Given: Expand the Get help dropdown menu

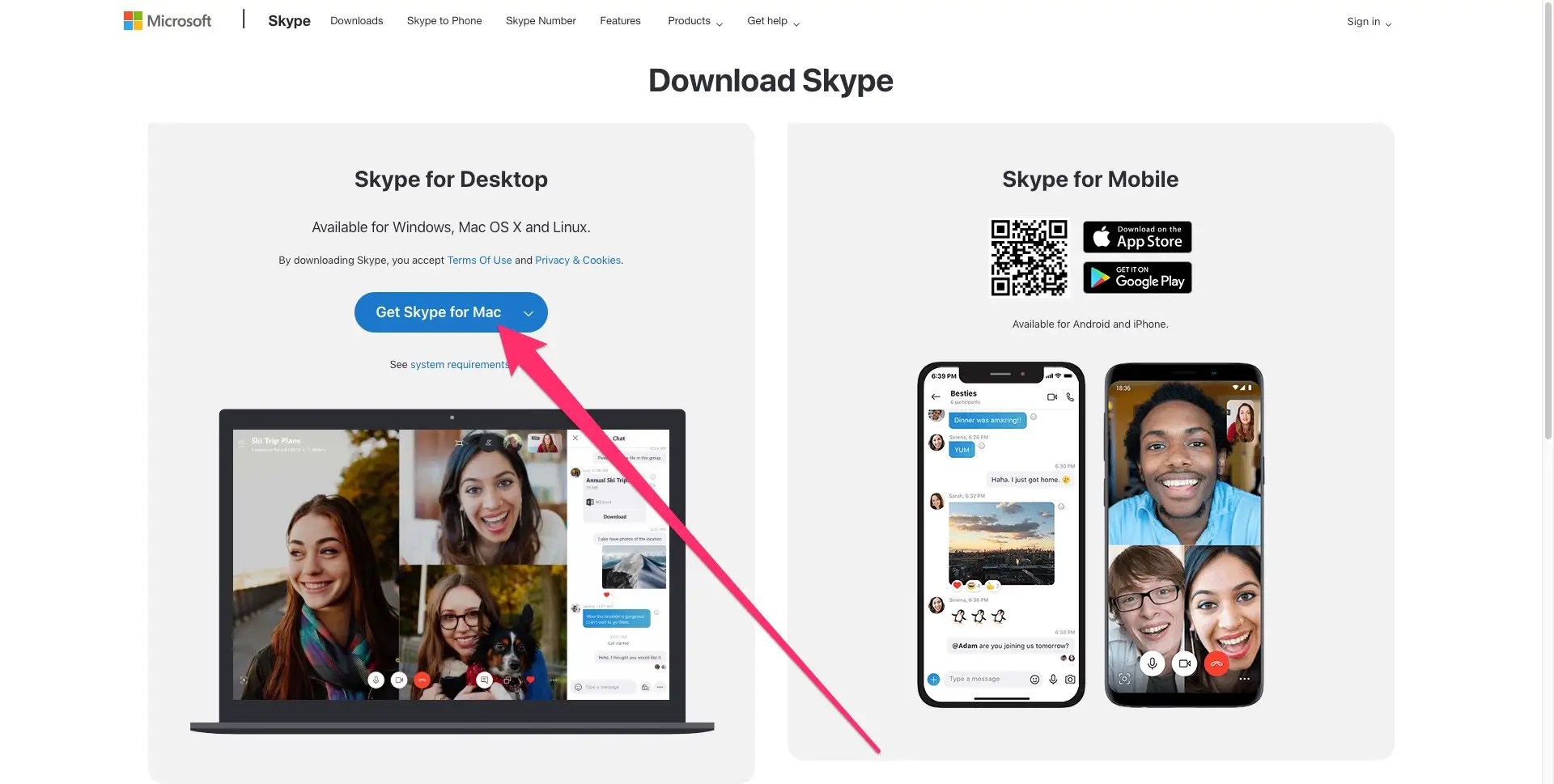Looking at the screenshot, I should pos(773,21).
